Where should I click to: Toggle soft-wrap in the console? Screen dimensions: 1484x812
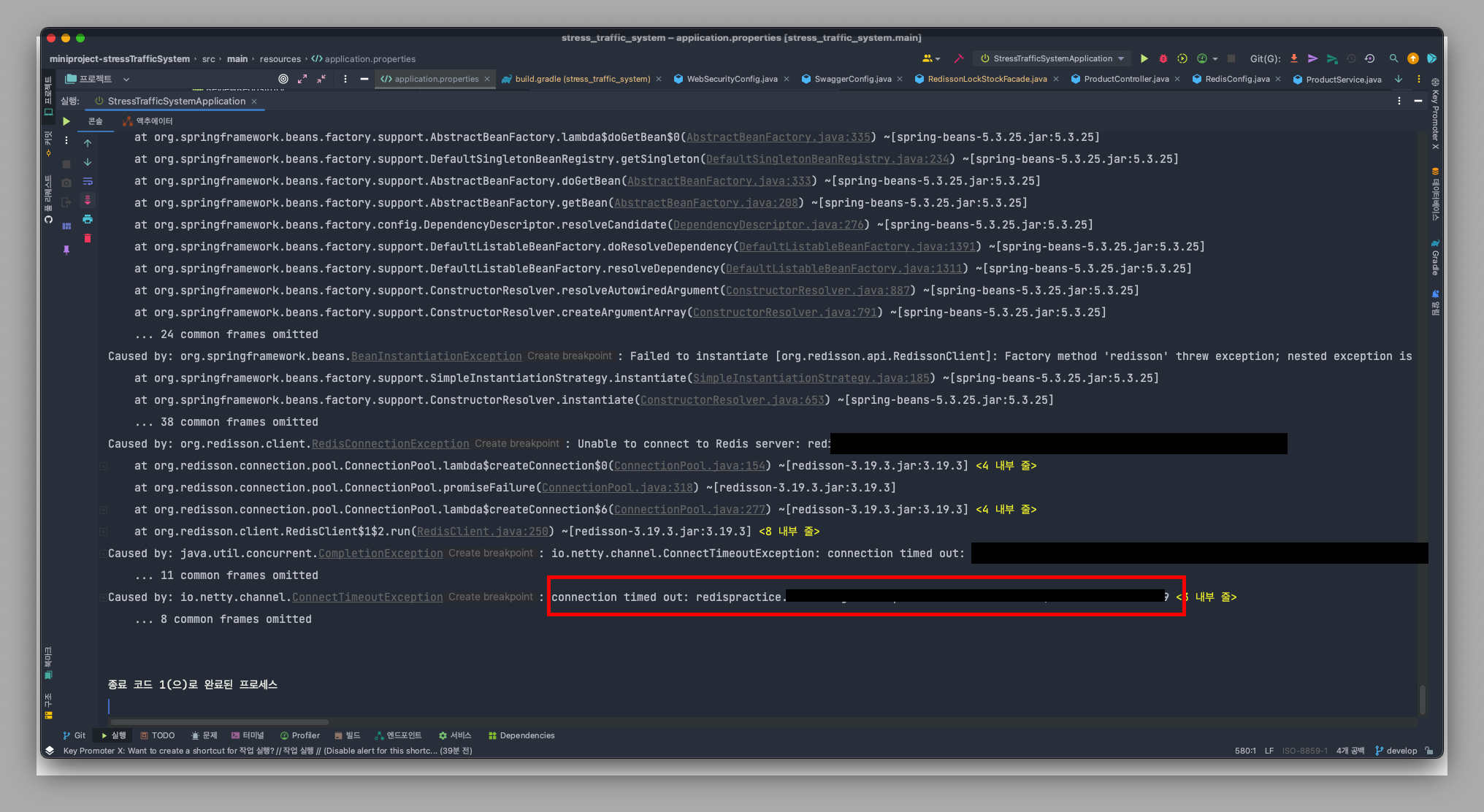[88, 181]
